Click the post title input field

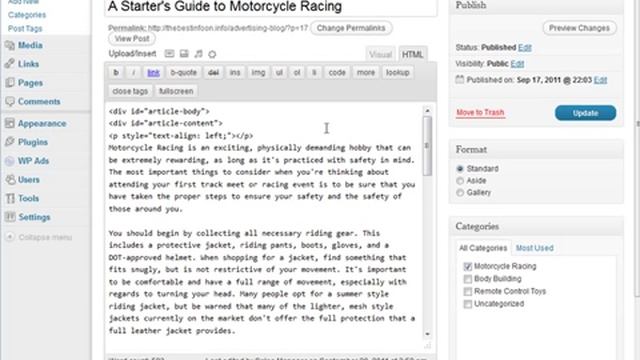271,7
